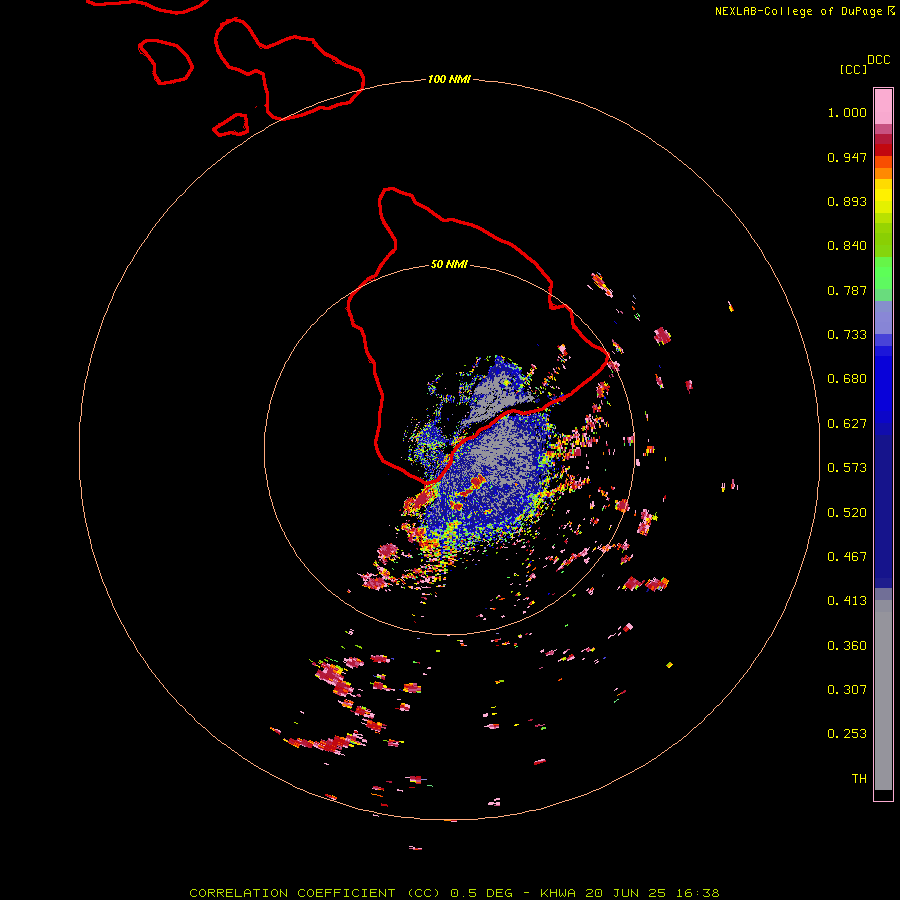Click the [CC] units label
900x900 pixels.
point(853,69)
